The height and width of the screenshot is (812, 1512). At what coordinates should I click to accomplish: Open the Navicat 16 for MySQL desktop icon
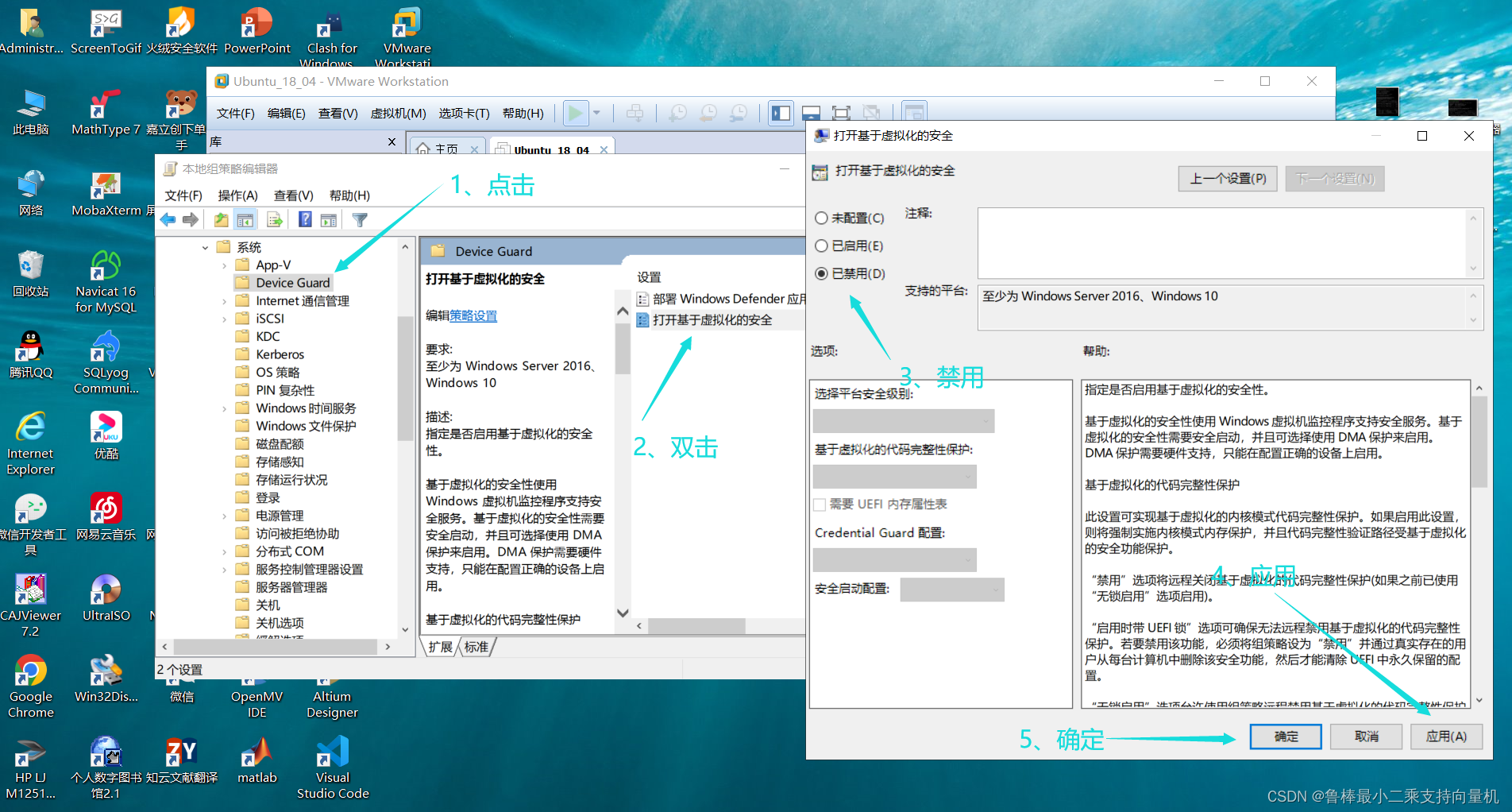click(106, 281)
